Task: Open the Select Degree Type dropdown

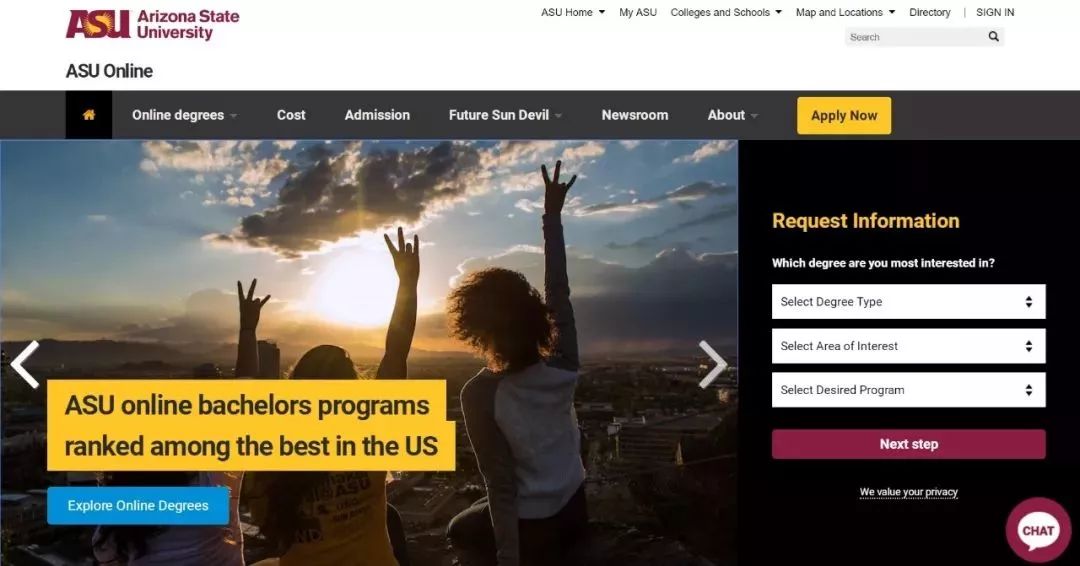Action: (x=908, y=302)
